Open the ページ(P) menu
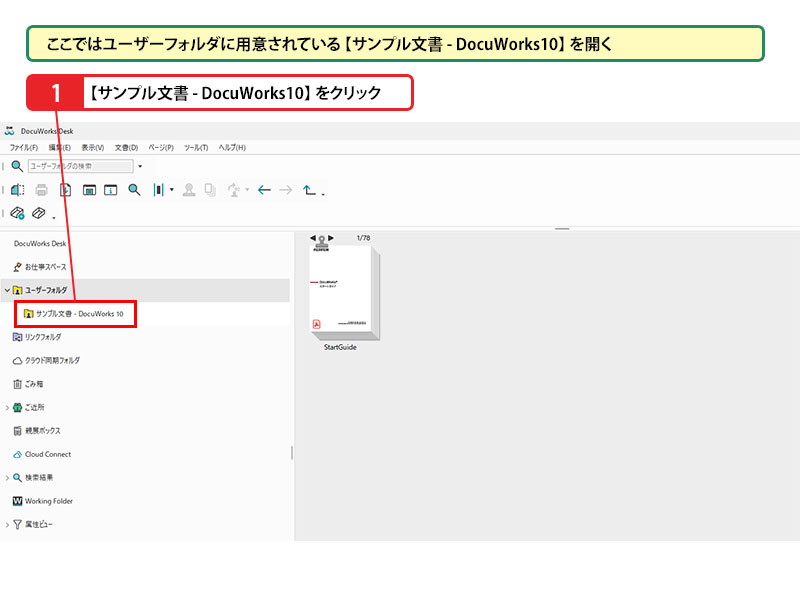The width and height of the screenshot is (800, 600). (x=161, y=147)
